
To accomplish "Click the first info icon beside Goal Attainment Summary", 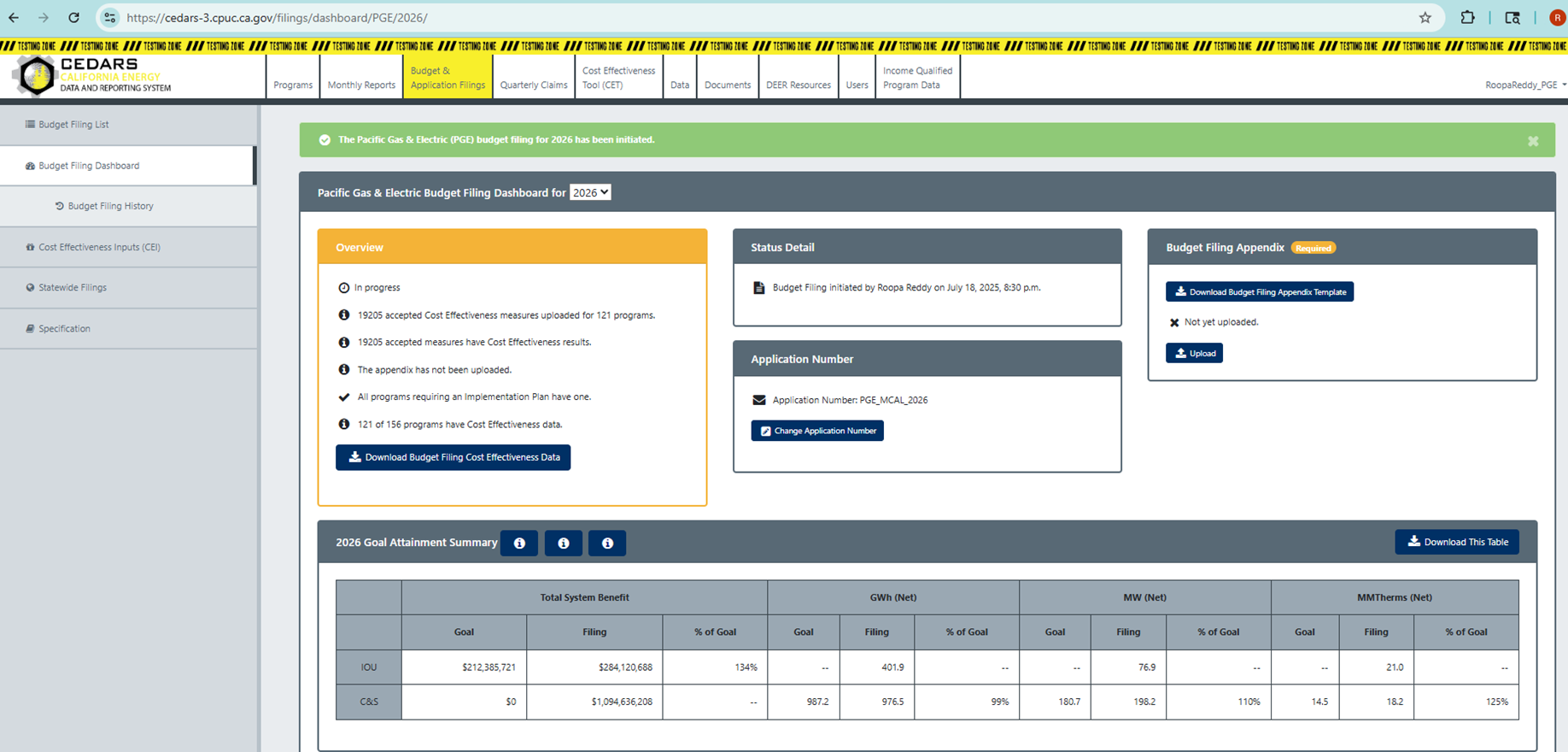I will [519, 543].
